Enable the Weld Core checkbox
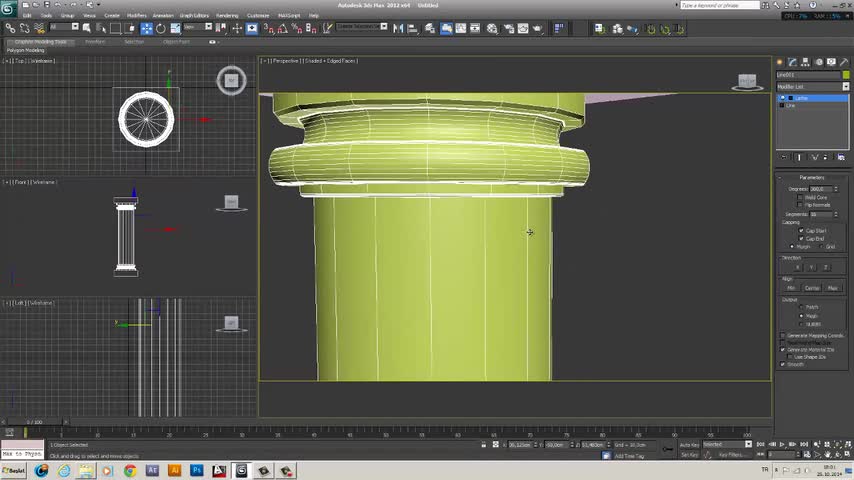The width and height of the screenshot is (854, 480). click(801, 197)
